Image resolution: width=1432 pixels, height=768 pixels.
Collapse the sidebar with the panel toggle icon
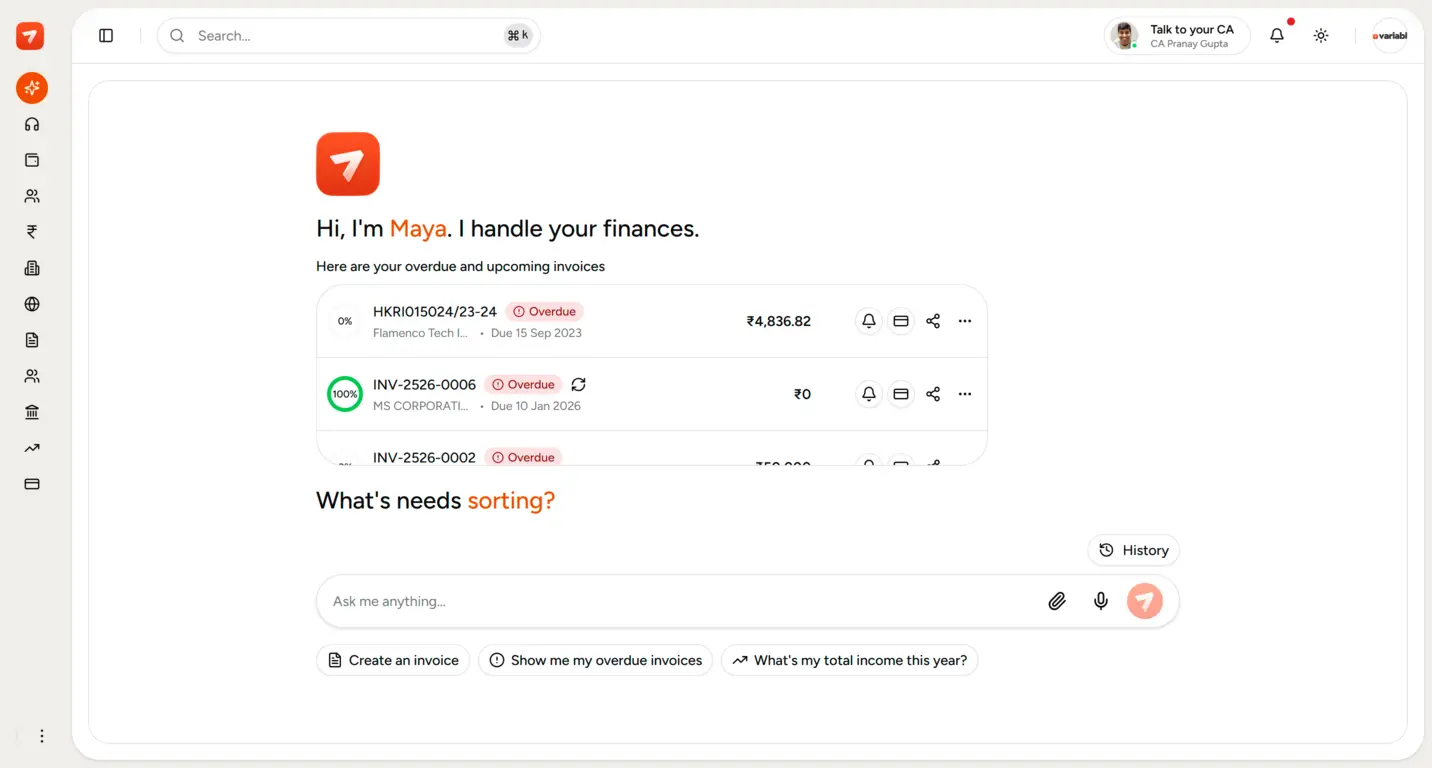[x=106, y=36]
